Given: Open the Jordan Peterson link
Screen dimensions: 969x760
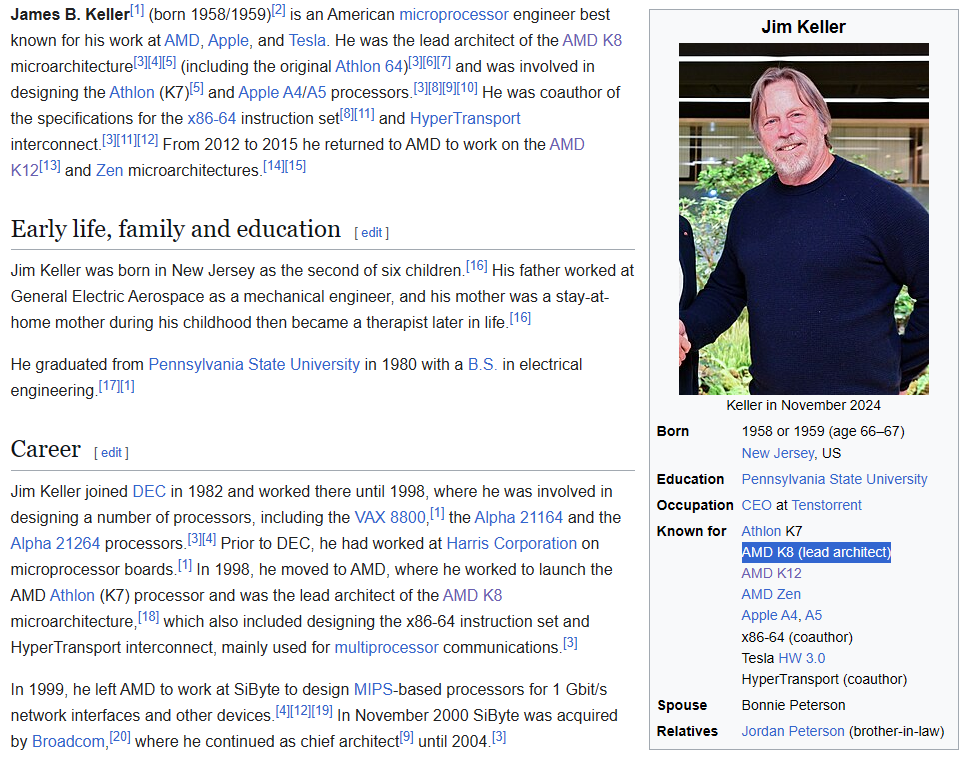Looking at the screenshot, I should pyautogui.click(x=793, y=731).
